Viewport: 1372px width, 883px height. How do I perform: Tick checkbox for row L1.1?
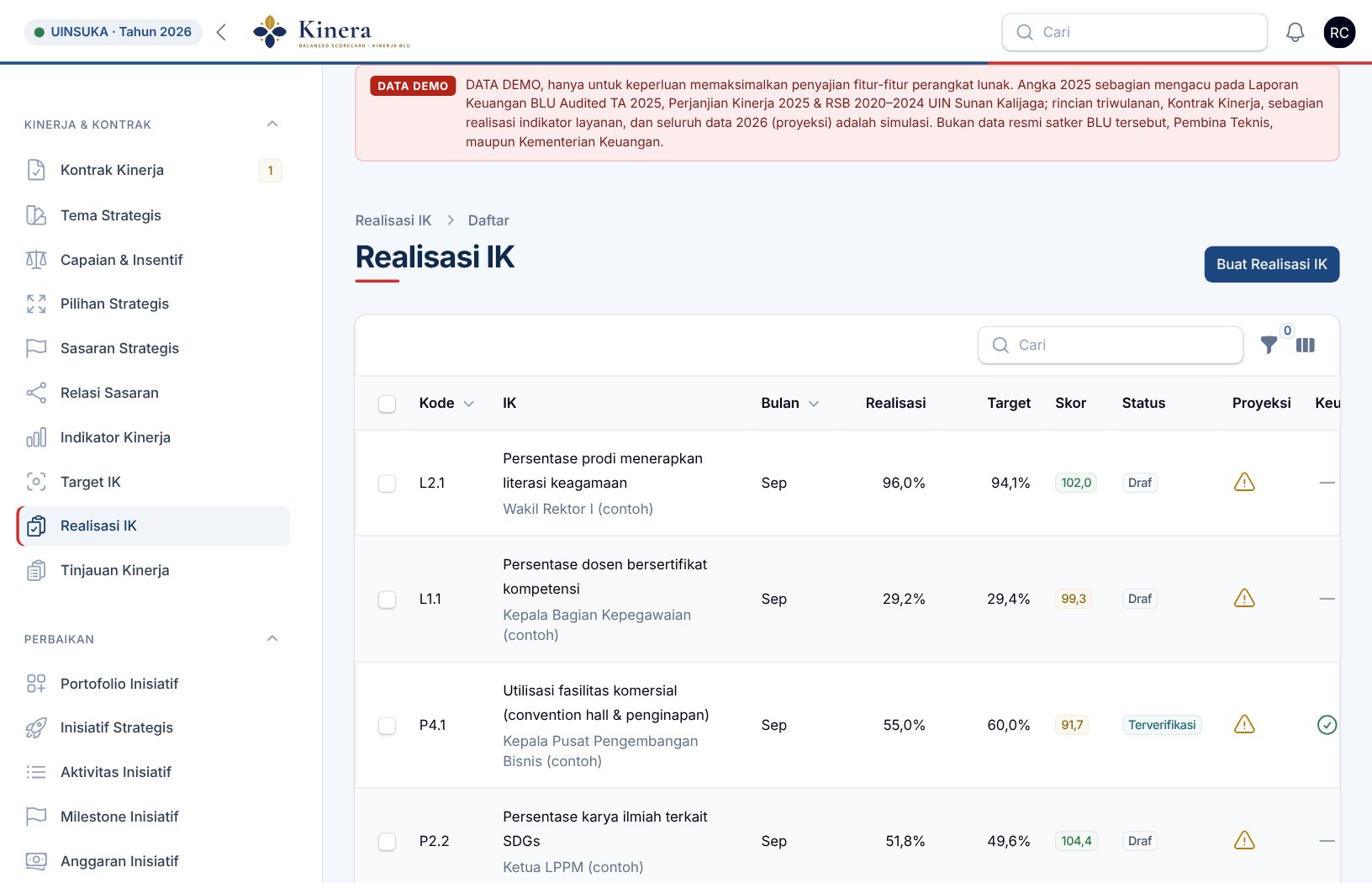point(387,600)
